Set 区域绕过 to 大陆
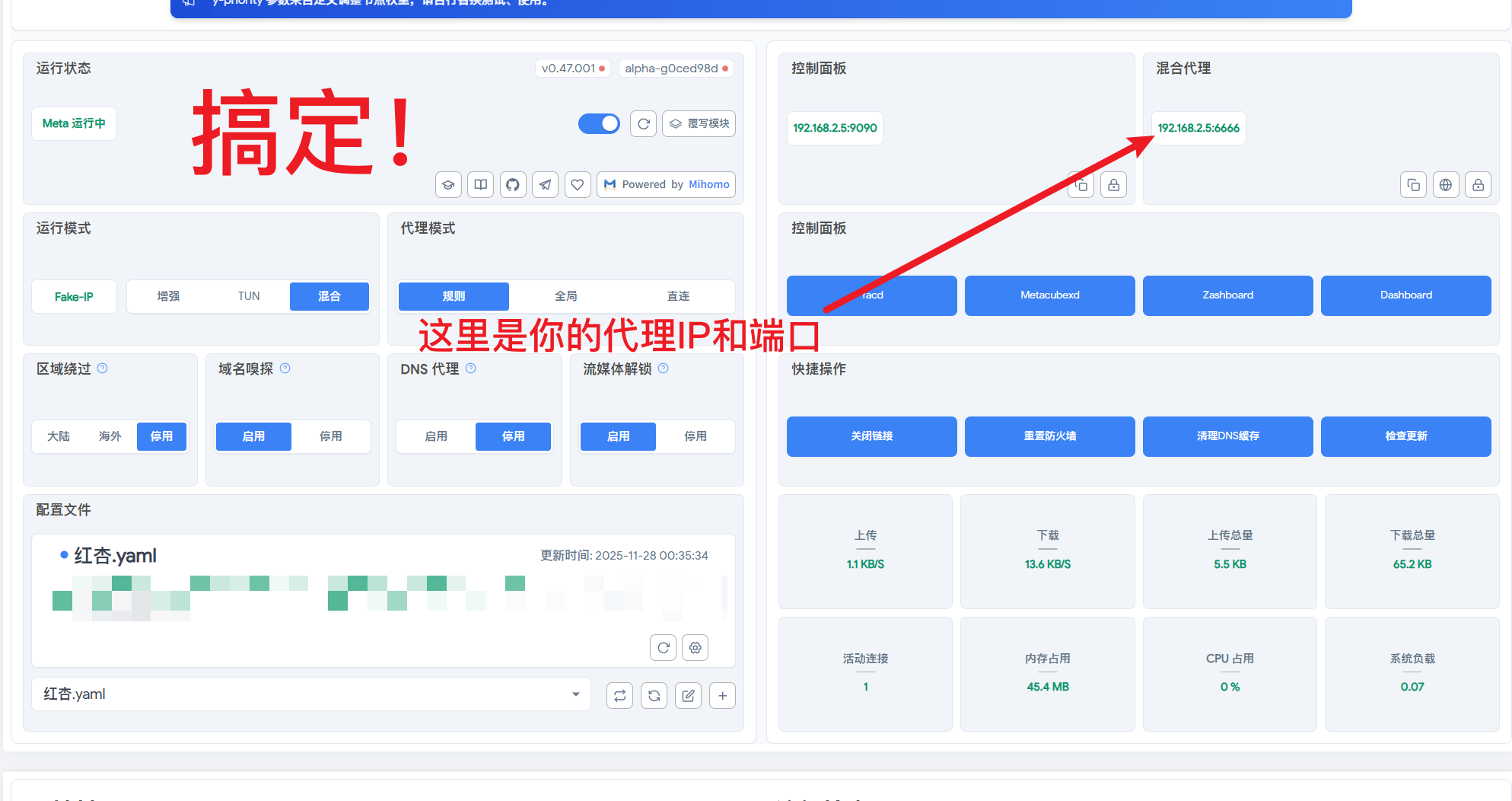This screenshot has width=1512, height=801. tap(59, 436)
